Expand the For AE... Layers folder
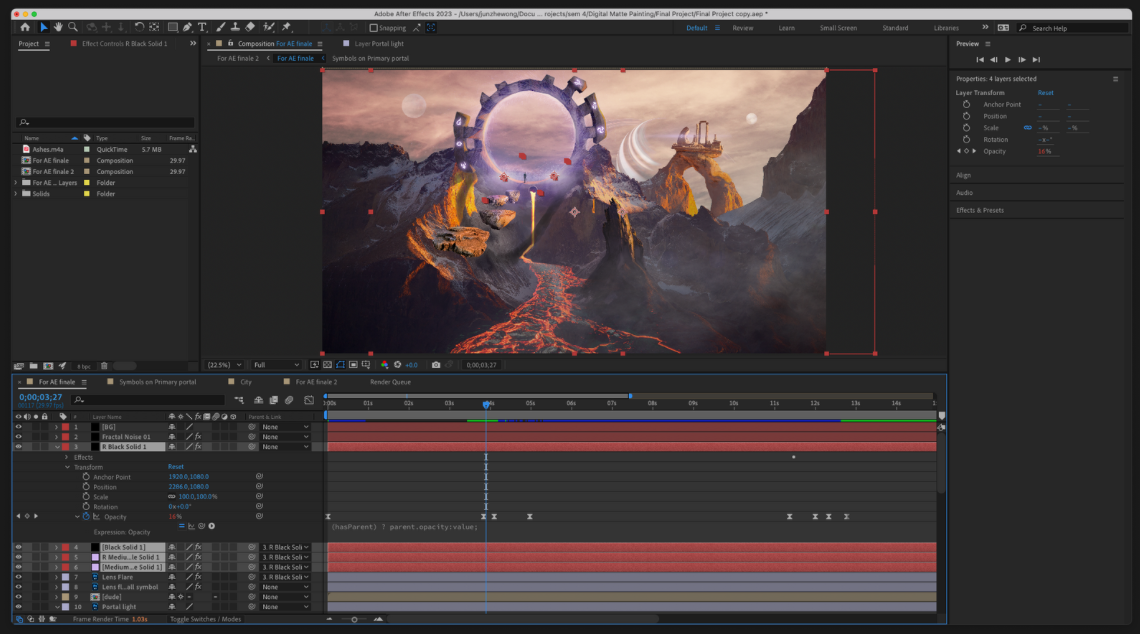This screenshot has width=1140, height=634. pyautogui.click(x=16, y=182)
